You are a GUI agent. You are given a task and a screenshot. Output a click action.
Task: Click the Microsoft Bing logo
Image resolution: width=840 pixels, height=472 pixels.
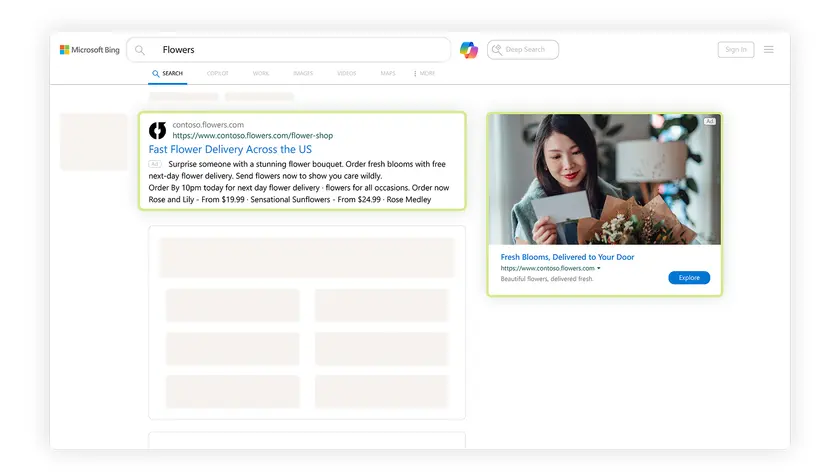coord(89,50)
